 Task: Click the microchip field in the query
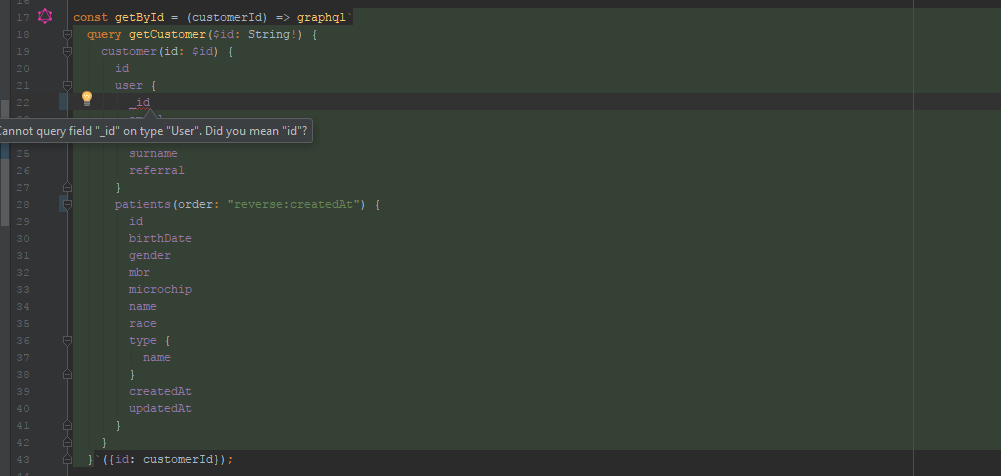(160, 289)
